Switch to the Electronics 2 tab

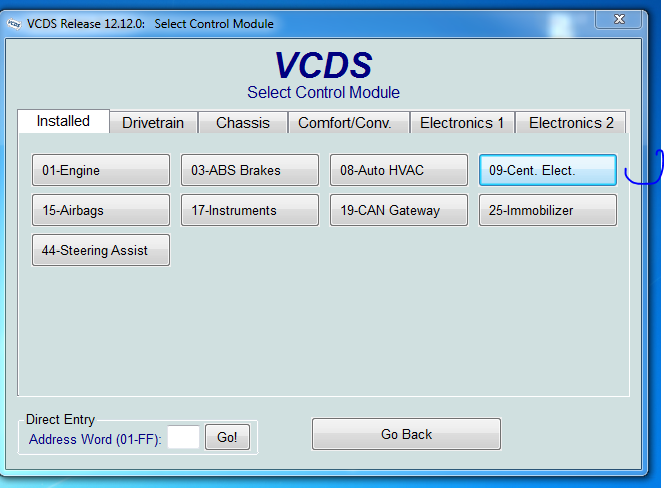coord(571,123)
